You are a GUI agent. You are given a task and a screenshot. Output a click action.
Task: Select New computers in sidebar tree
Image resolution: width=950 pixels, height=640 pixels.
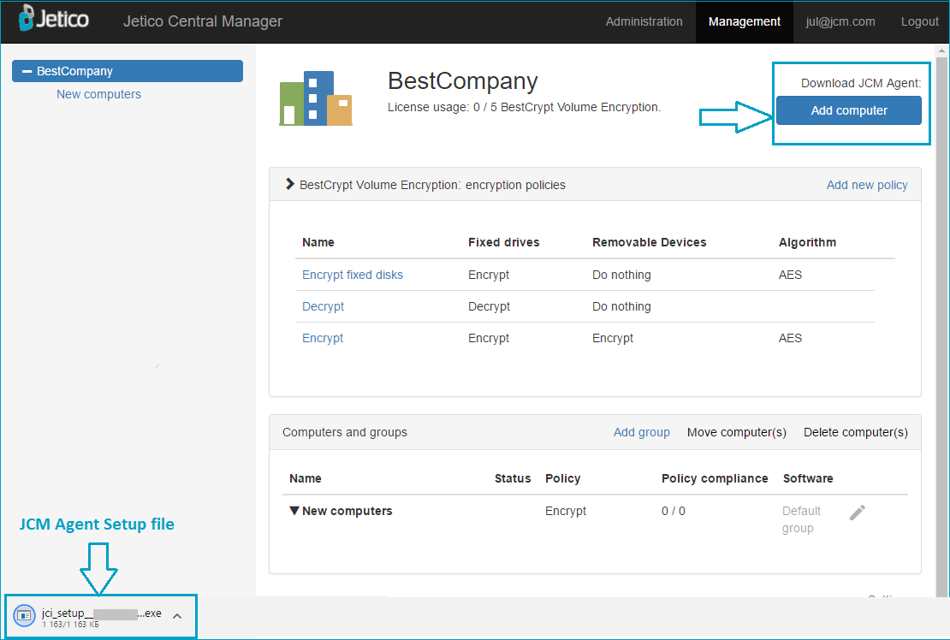tap(99, 95)
